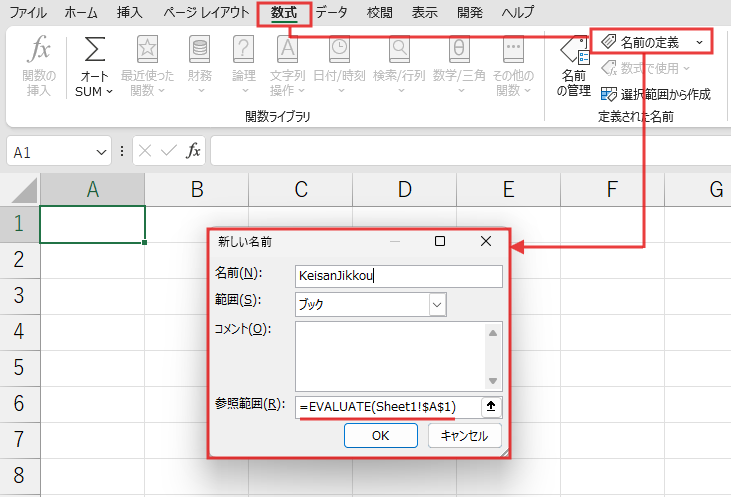
Task: Open the Math/Trig (数学/三角) functions icon
Action: (x=459, y=49)
